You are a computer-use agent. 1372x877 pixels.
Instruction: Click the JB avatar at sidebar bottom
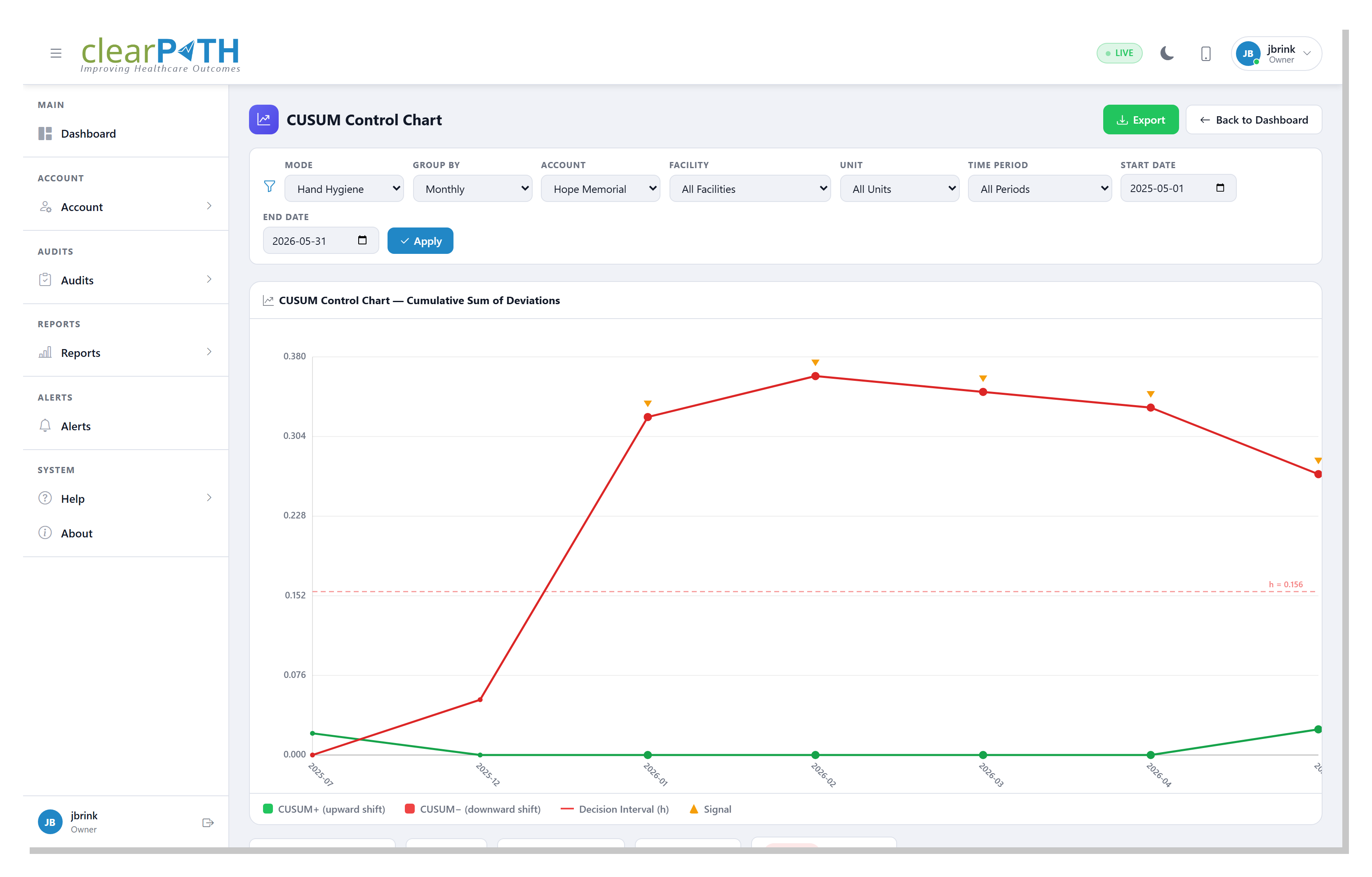pos(50,822)
